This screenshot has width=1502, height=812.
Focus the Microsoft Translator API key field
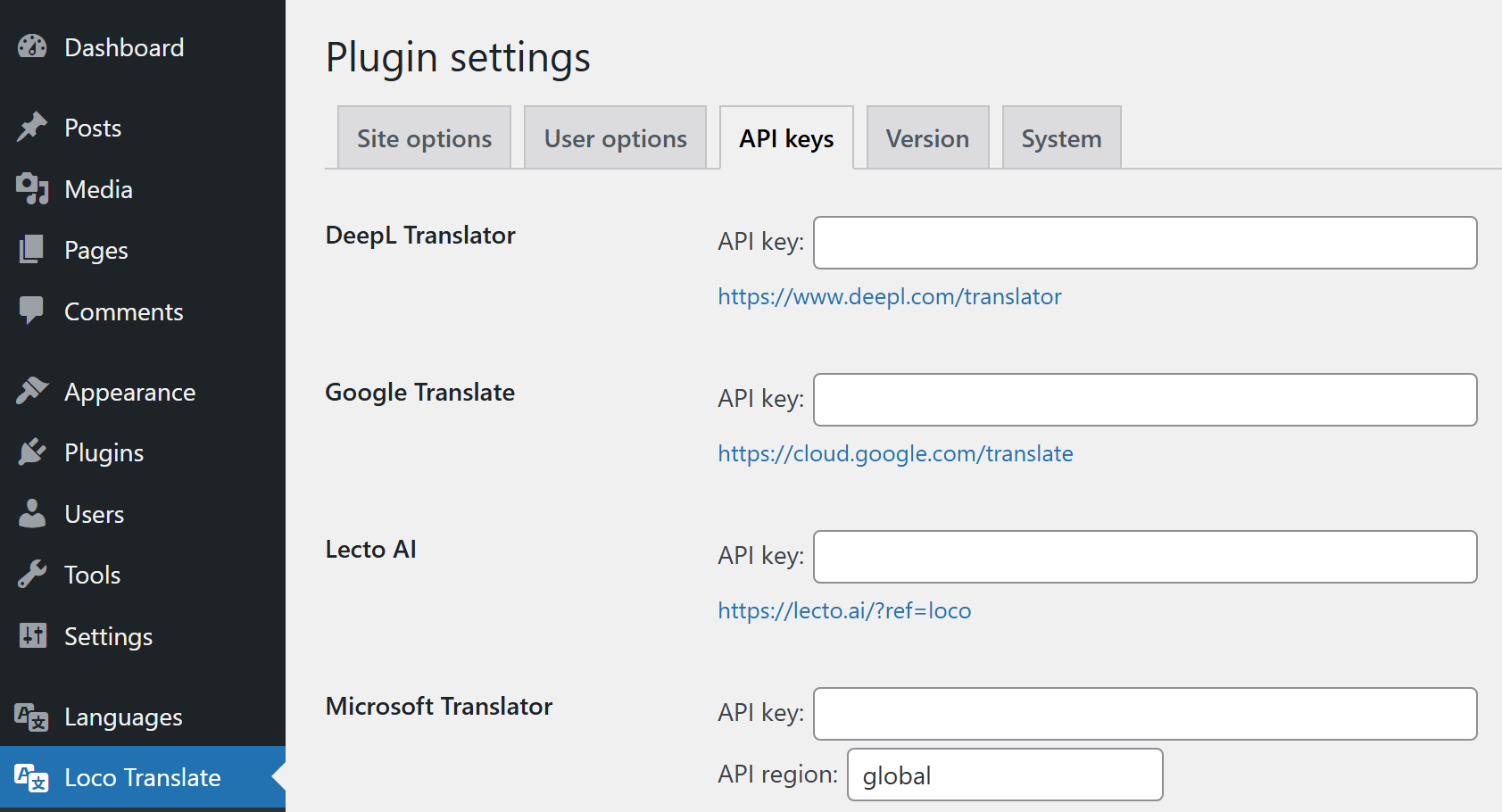coord(1145,714)
